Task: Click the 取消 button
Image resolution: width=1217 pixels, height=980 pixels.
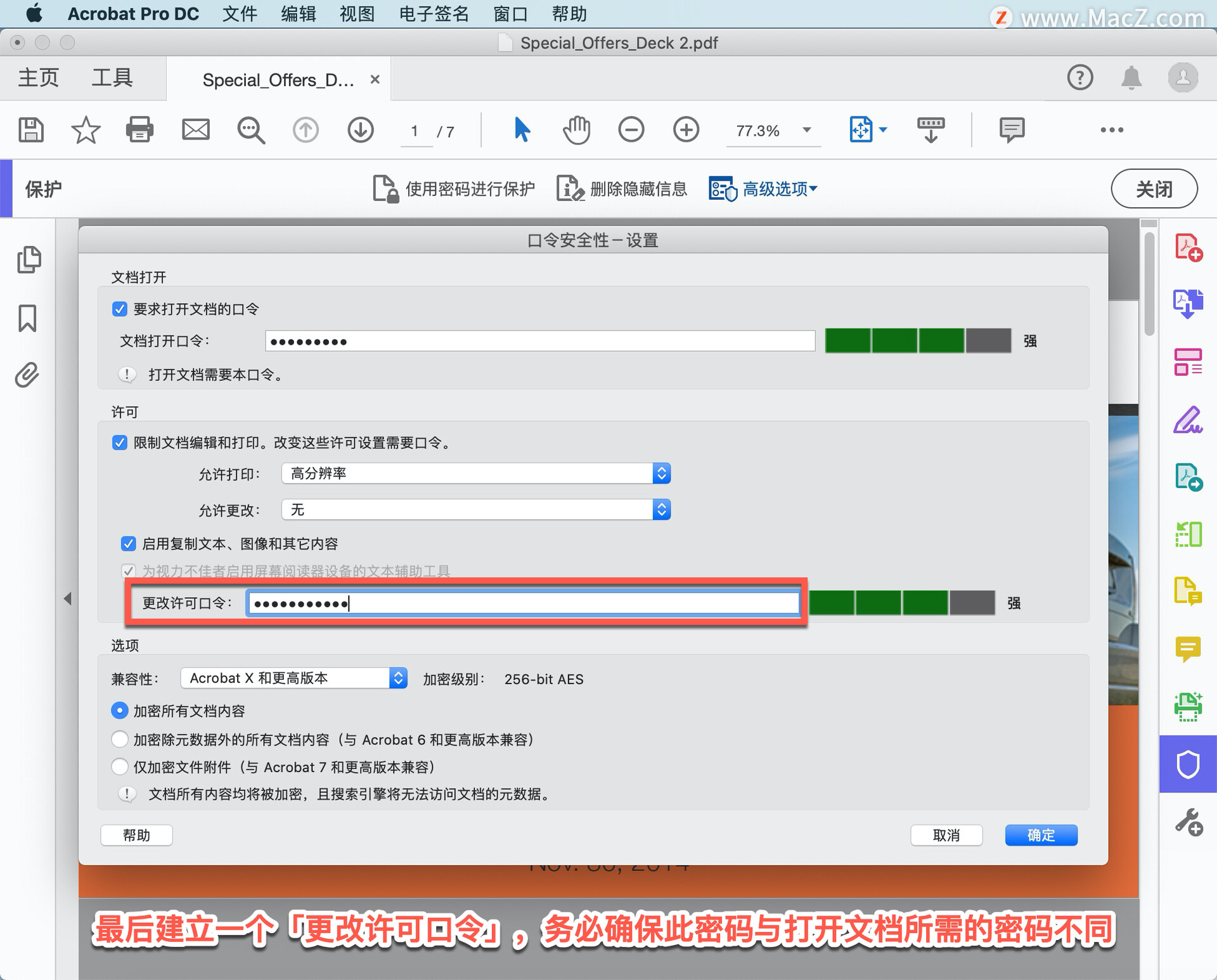Action: (x=946, y=835)
